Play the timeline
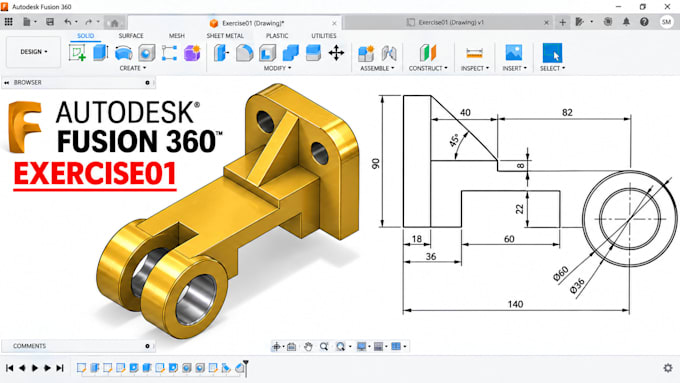Screen dimensions: 680x383 click(35, 368)
